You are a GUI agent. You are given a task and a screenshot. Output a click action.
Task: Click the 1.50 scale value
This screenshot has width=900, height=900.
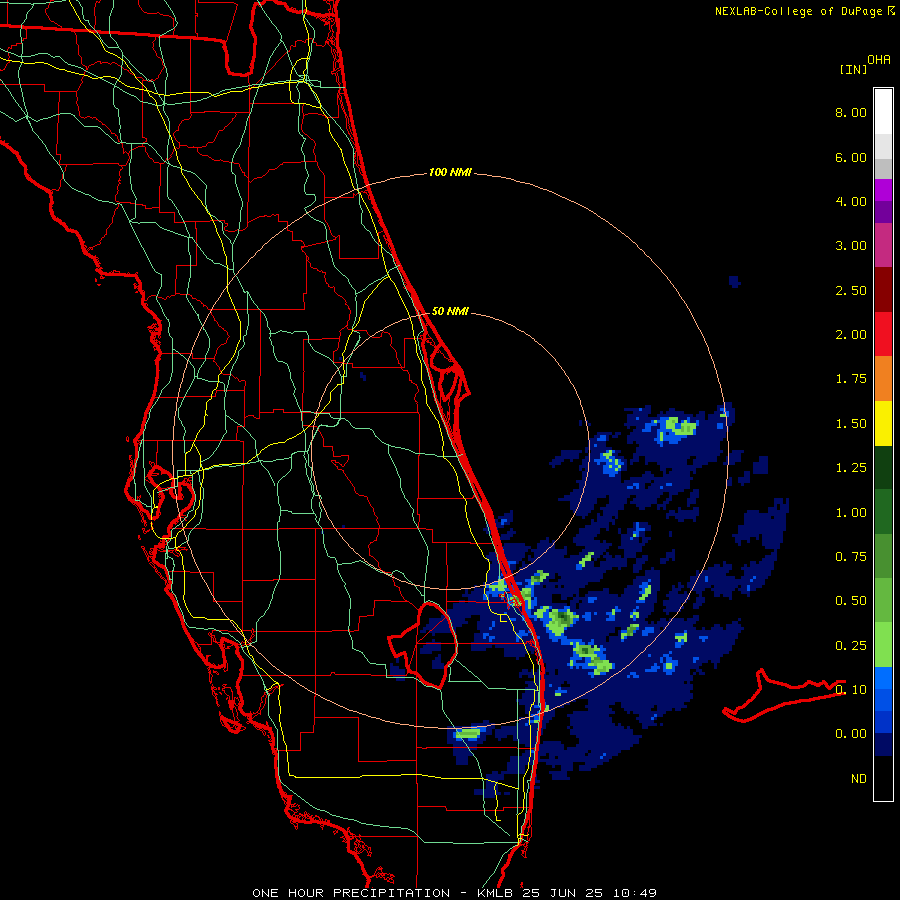(851, 424)
